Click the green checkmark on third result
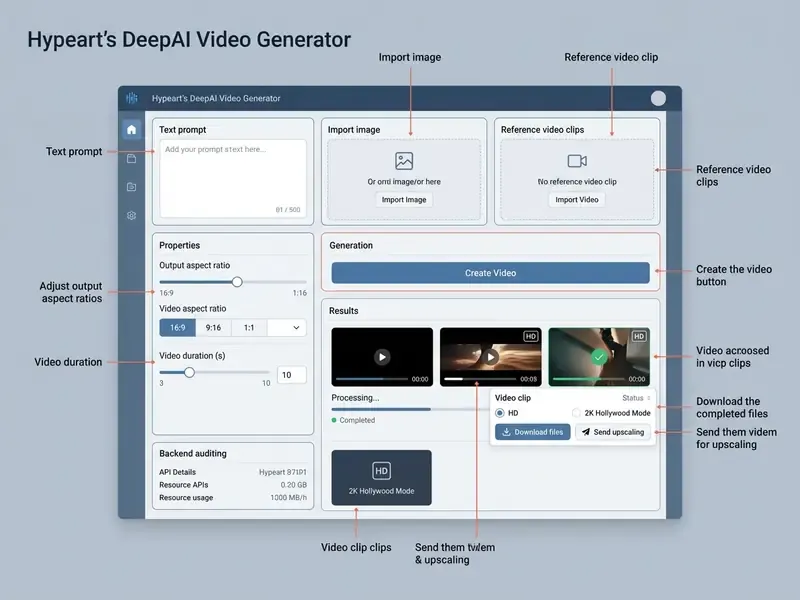 point(599,357)
